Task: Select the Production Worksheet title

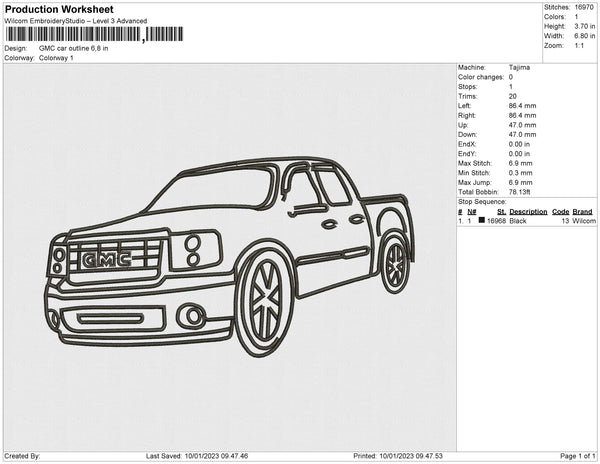Action: 60,9
